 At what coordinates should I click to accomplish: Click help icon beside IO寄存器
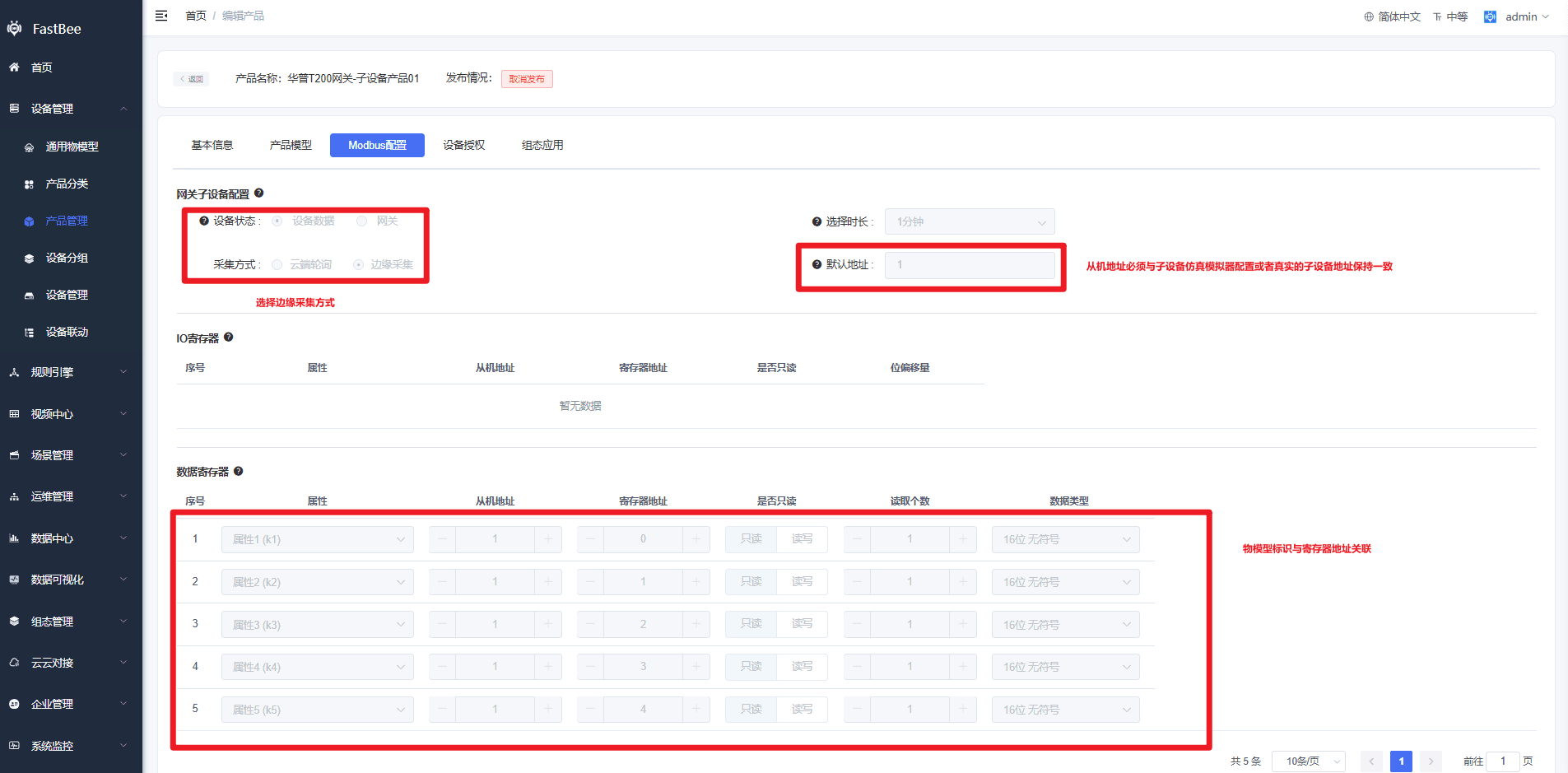(229, 337)
